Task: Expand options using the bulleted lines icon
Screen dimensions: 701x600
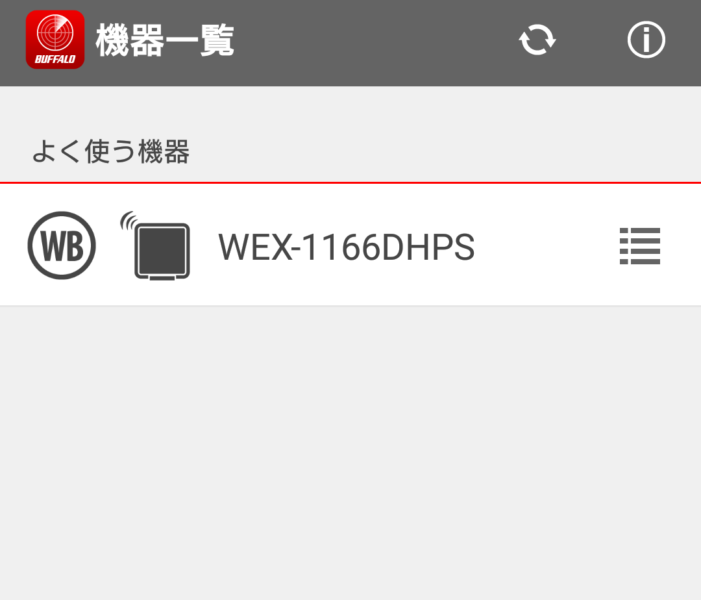Action: pyautogui.click(x=640, y=246)
